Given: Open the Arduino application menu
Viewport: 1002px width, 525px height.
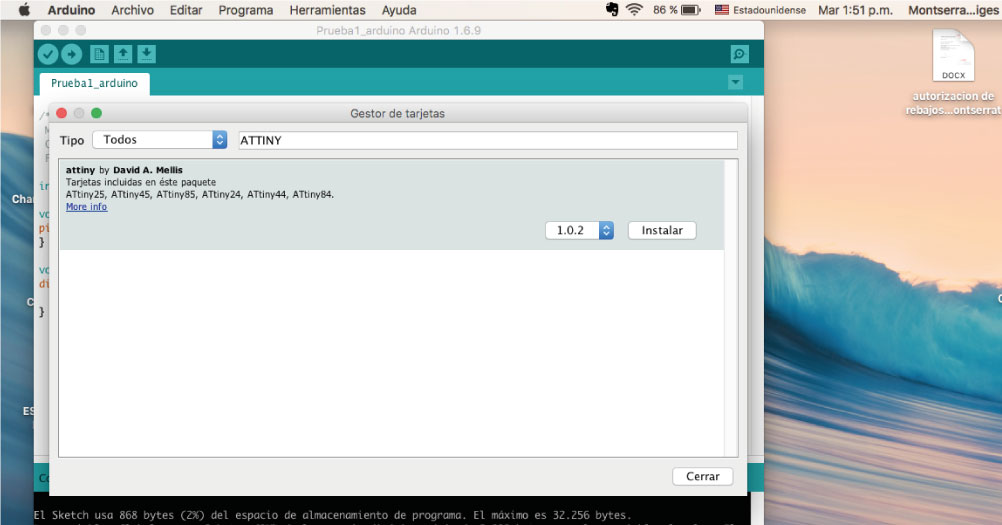Looking at the screenshot, I should (x=71, y=10).
